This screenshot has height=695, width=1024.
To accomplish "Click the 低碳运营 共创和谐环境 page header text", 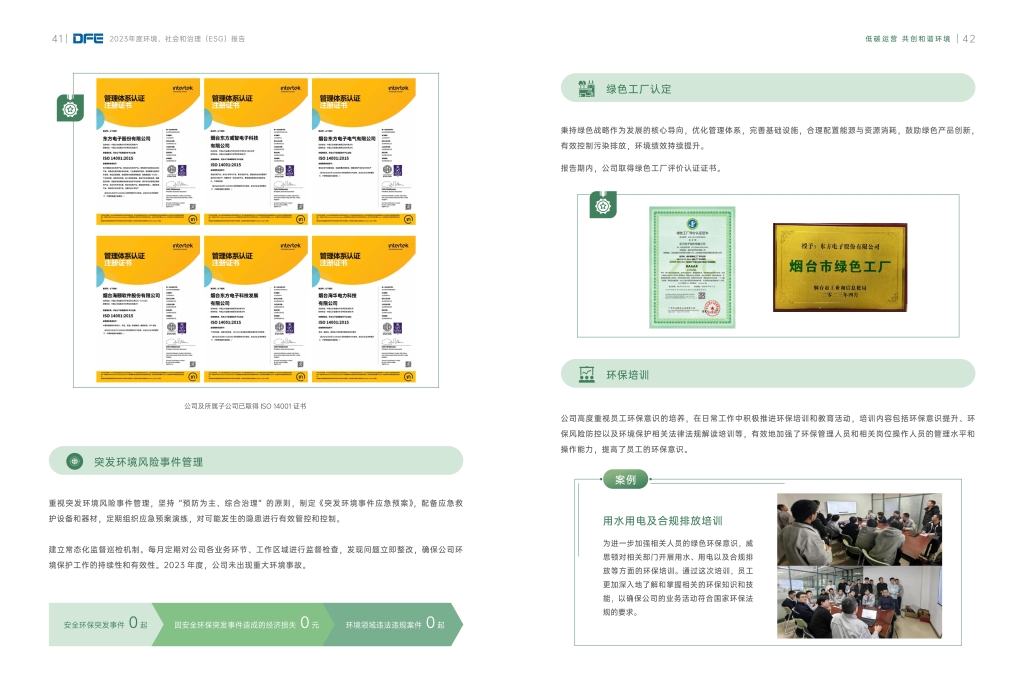I will click(x=907, y=38).
